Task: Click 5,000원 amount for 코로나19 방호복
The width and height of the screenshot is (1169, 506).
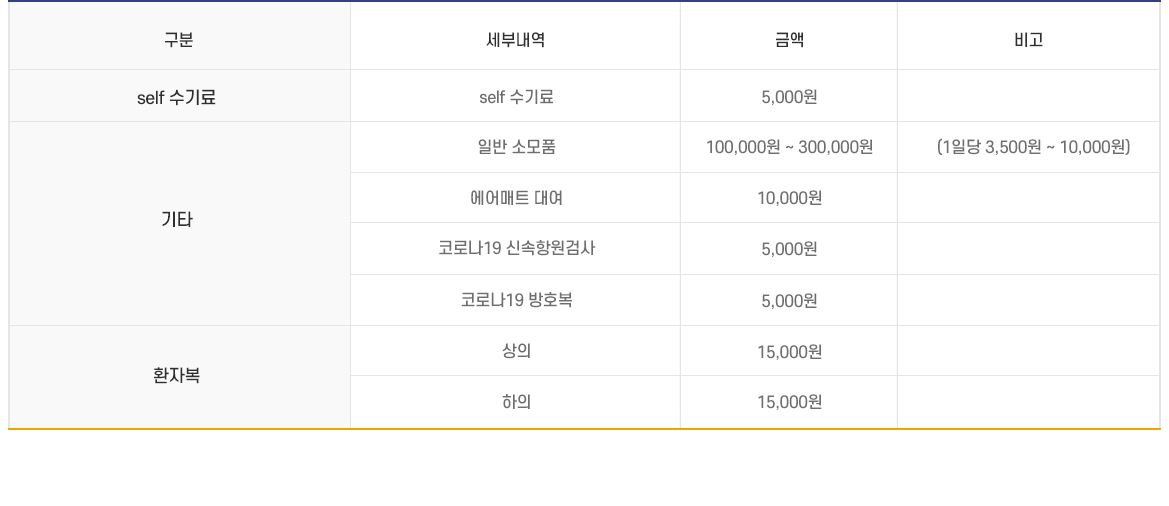Action: tap(789, 300)
